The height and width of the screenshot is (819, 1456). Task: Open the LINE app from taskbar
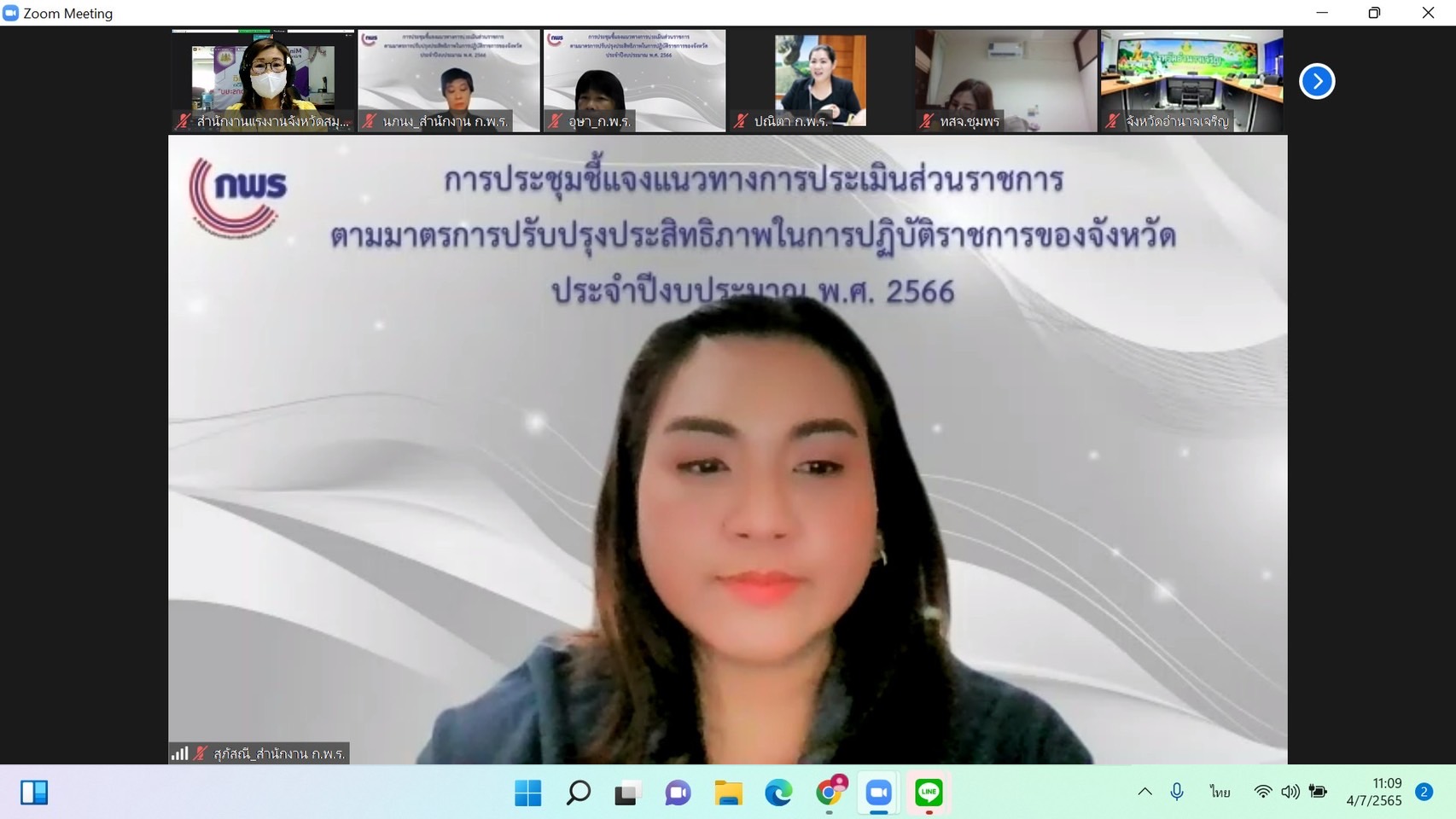929,793
